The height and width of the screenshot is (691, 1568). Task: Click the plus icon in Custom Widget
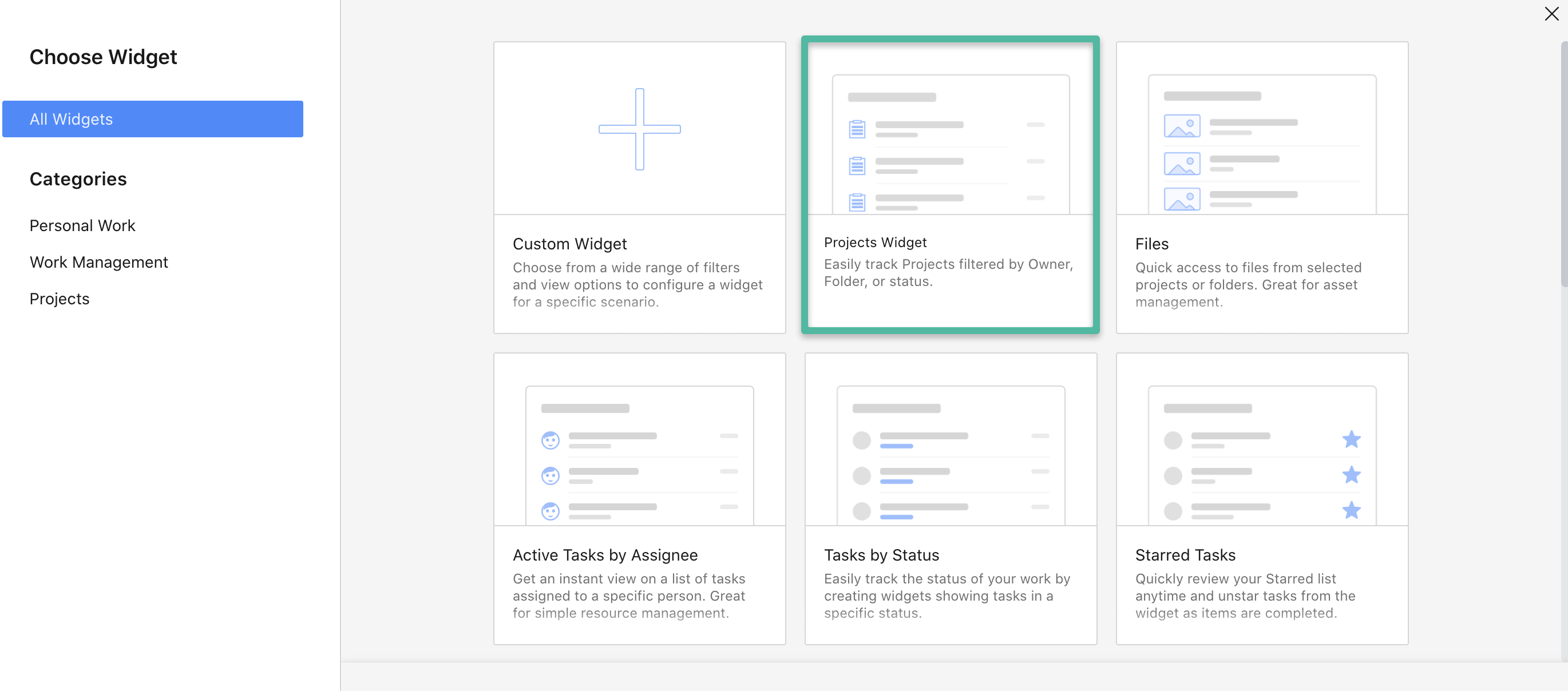point(639,129)
